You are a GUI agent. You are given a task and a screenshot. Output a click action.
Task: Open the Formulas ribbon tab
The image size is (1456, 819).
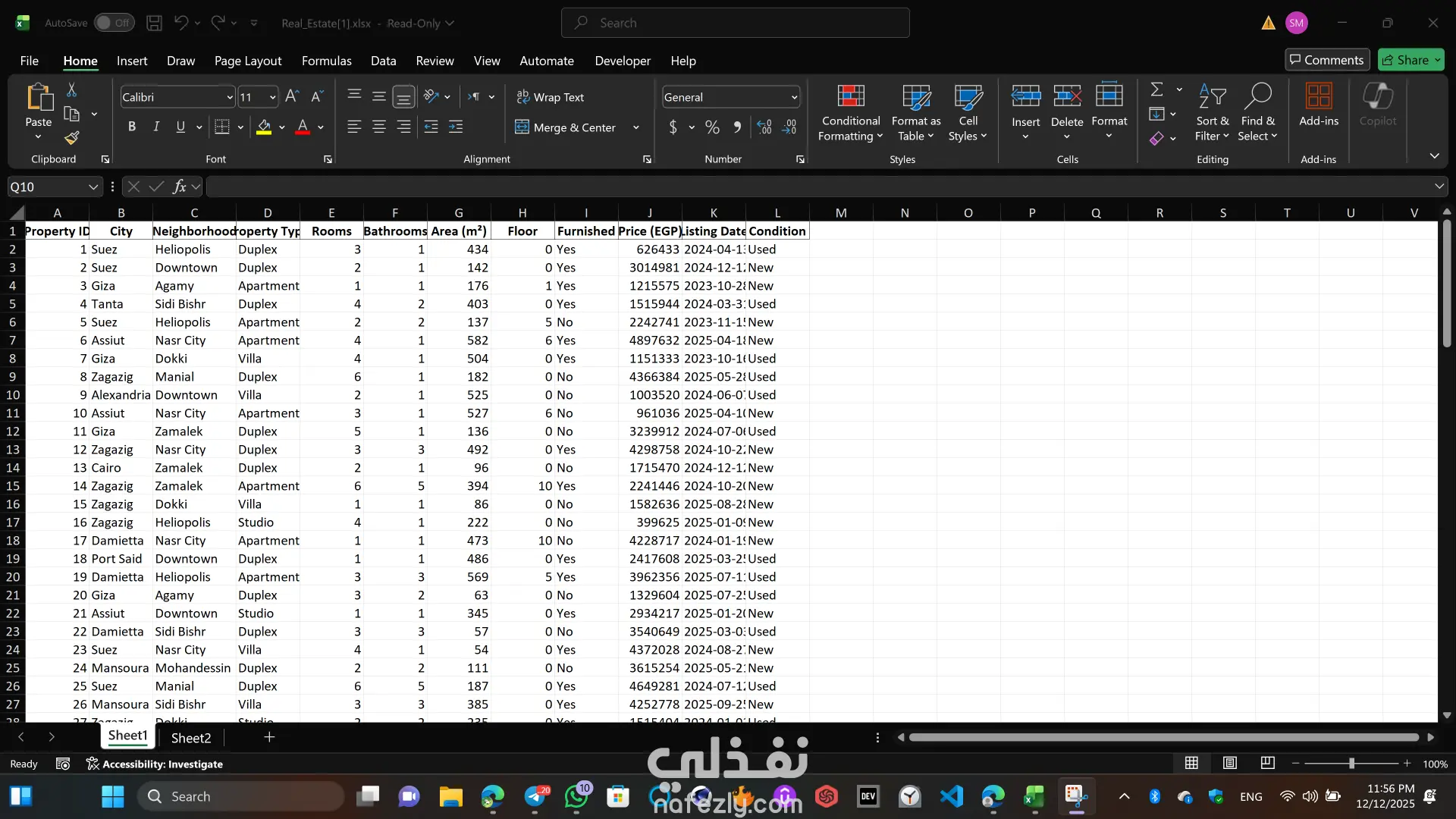[x=326, y=61]
